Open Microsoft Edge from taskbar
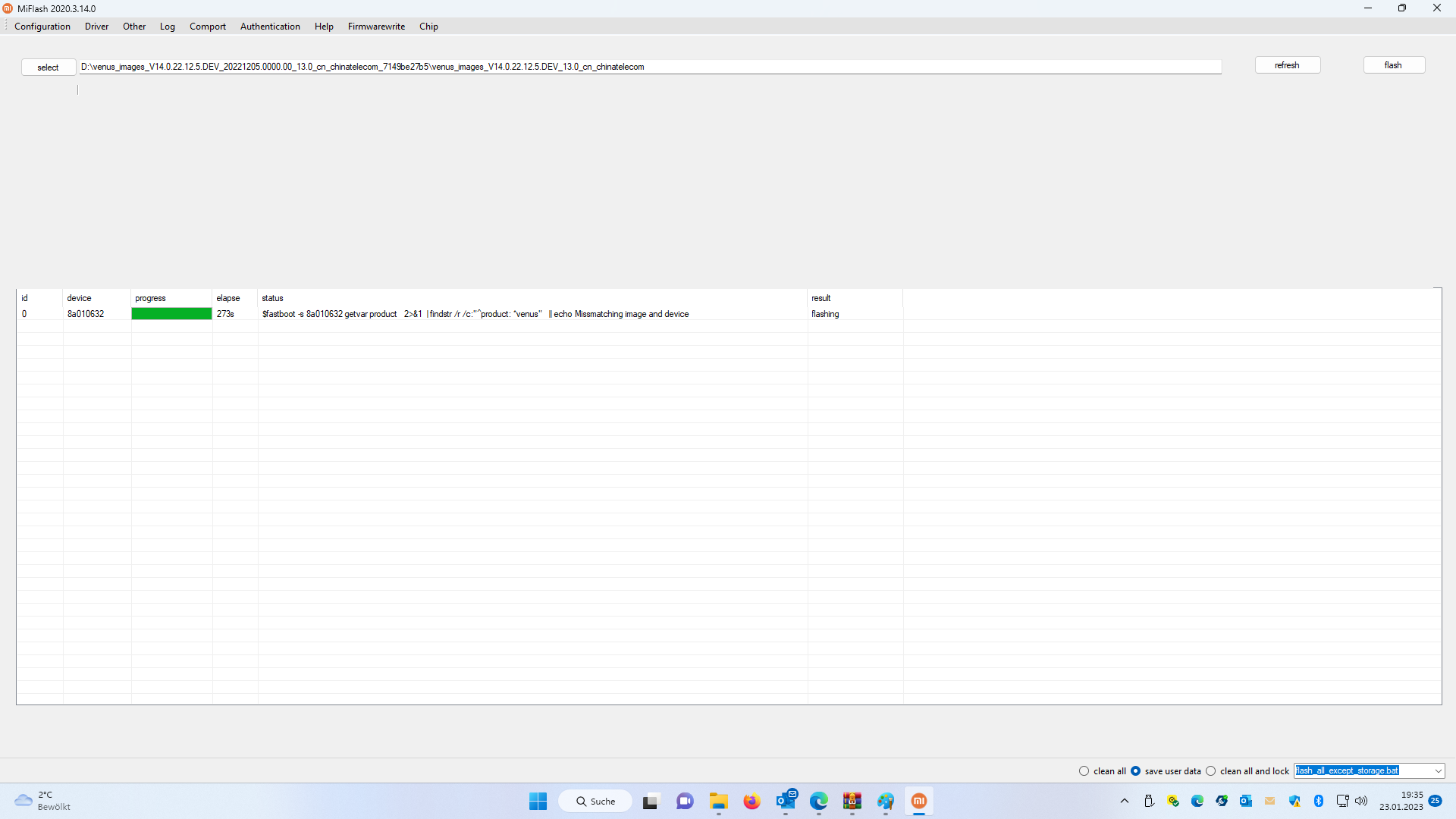This screenshot has height=819, width=1456. click(818, 801)
